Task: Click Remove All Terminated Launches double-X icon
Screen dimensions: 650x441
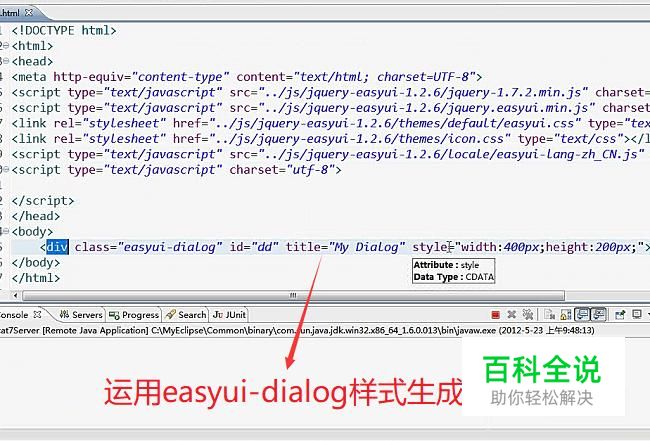Action: coord(528,315)
